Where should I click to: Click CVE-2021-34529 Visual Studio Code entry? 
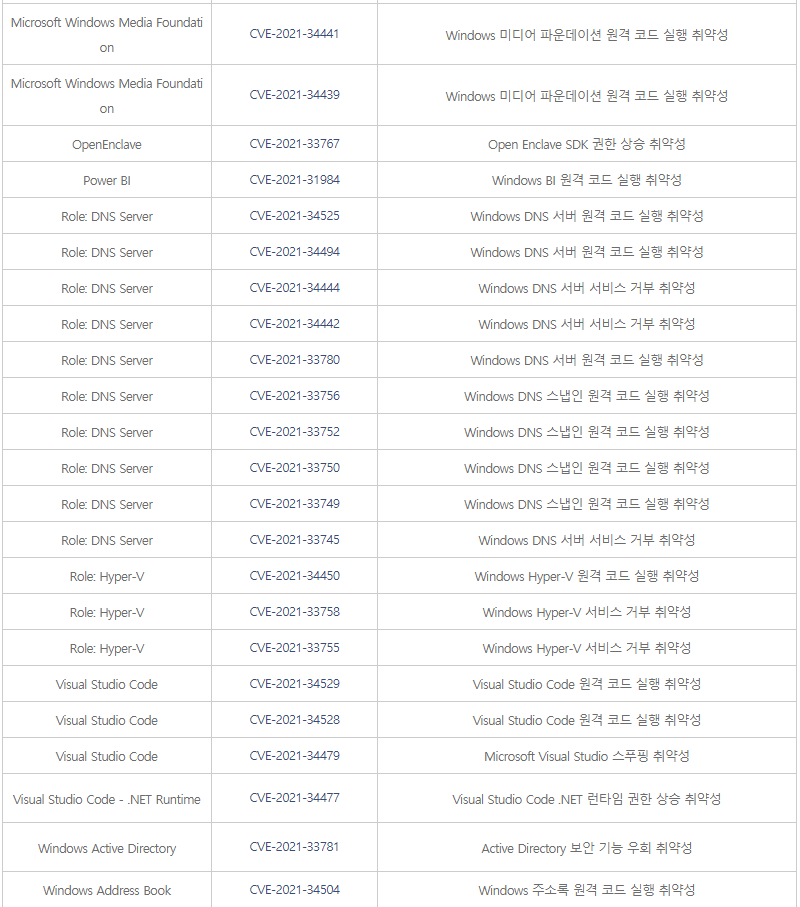(294, 684)
